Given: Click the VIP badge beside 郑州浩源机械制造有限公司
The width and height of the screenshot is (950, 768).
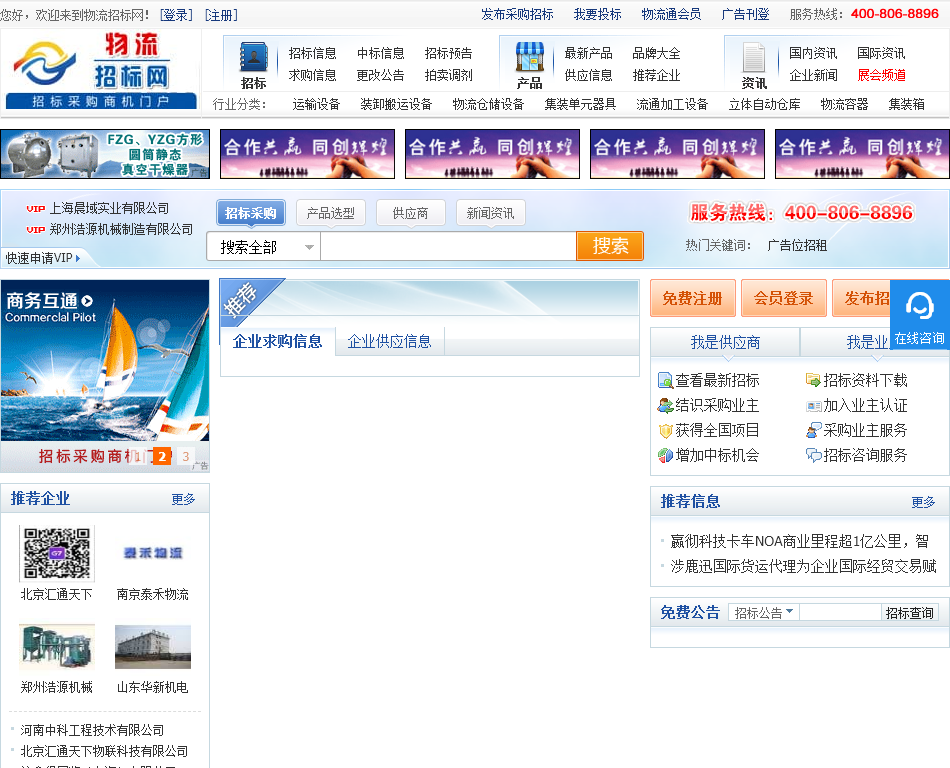Looking at the screenshot, I should pos(36,230).
